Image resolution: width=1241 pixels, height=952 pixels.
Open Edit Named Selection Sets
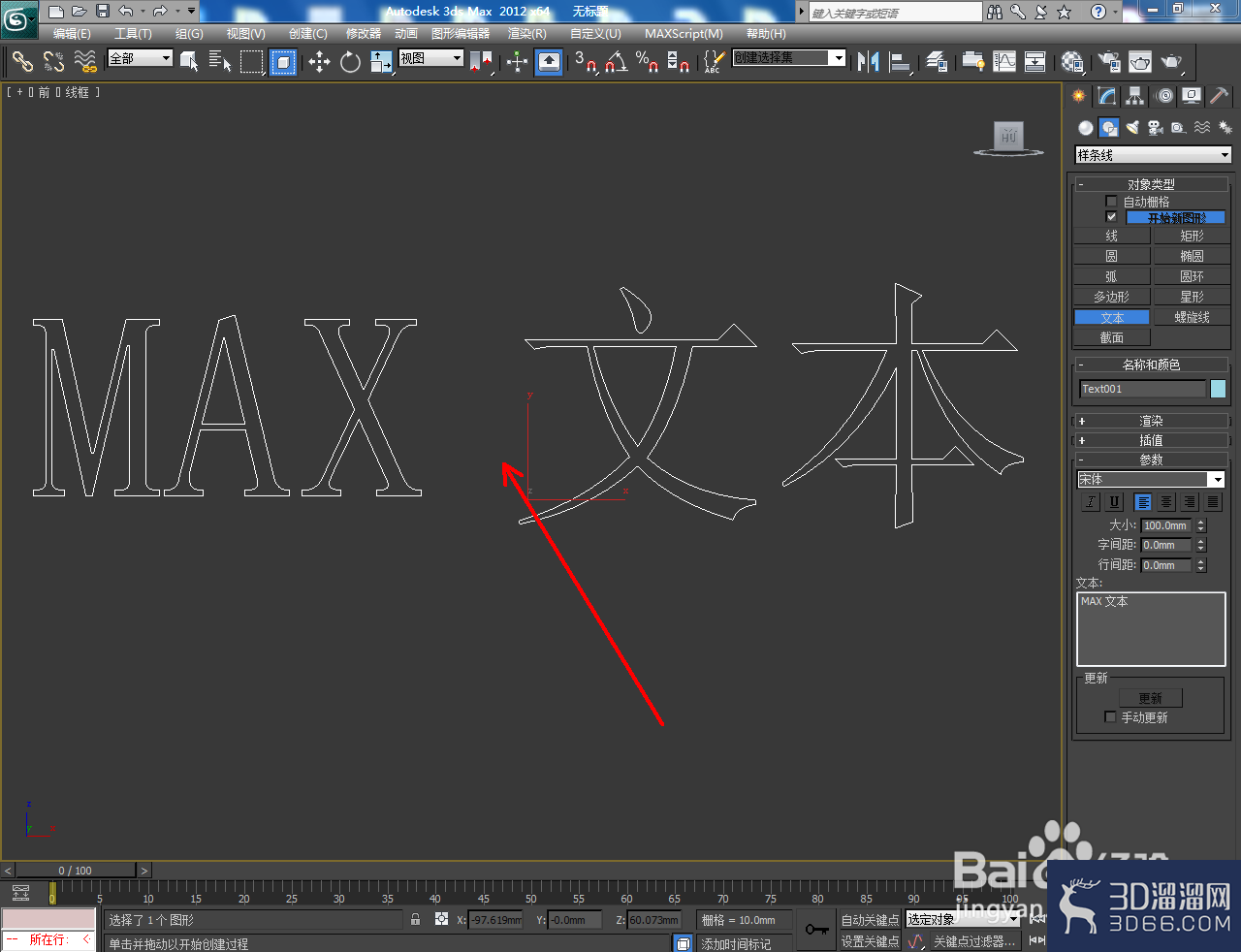pyautogui.click(x=714, y=62)
